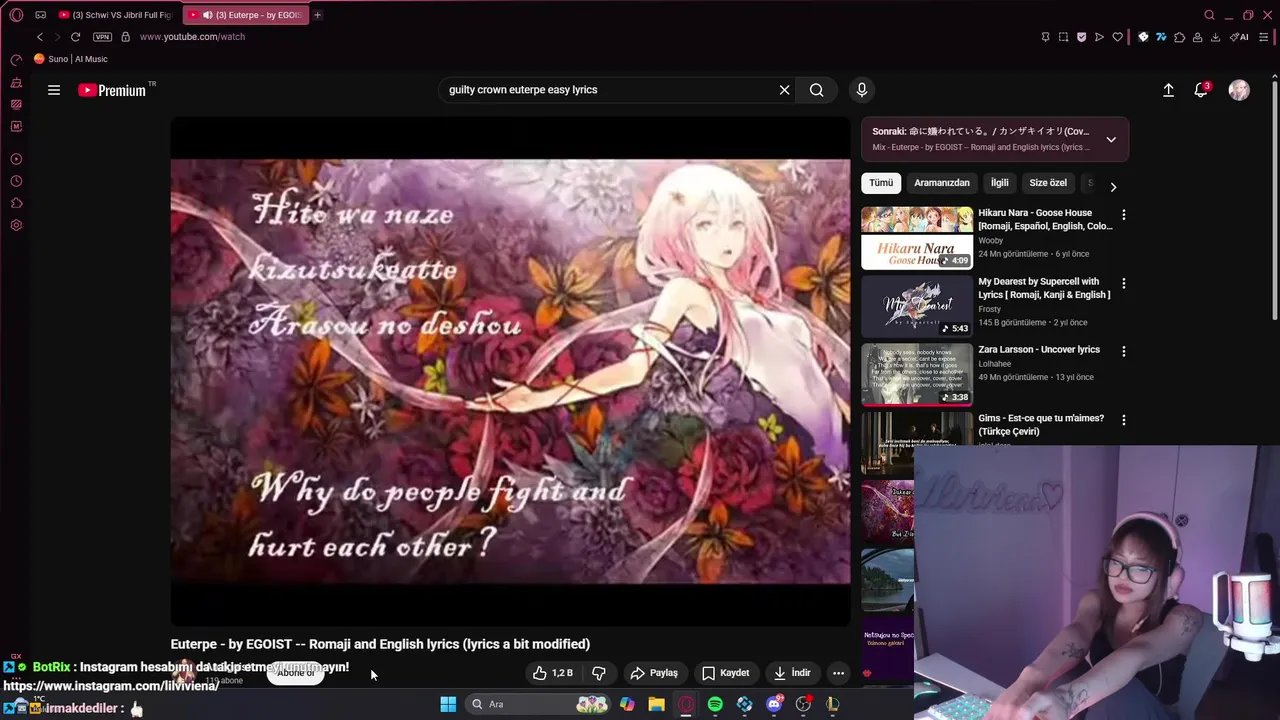Click the youtube.com address bar

point(192,37)
